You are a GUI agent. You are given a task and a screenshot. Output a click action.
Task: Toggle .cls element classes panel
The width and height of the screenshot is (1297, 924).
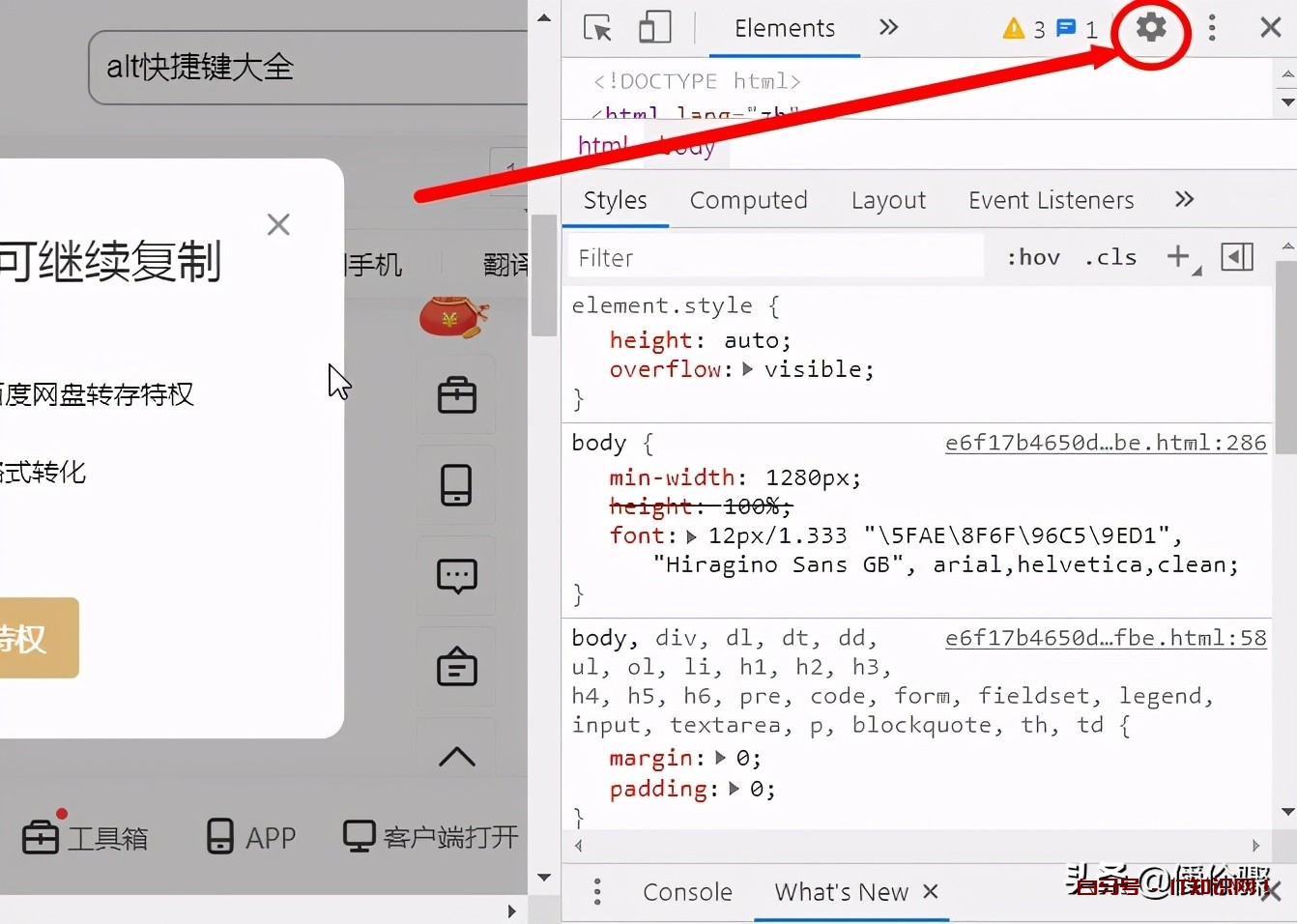coord(1110,257)
